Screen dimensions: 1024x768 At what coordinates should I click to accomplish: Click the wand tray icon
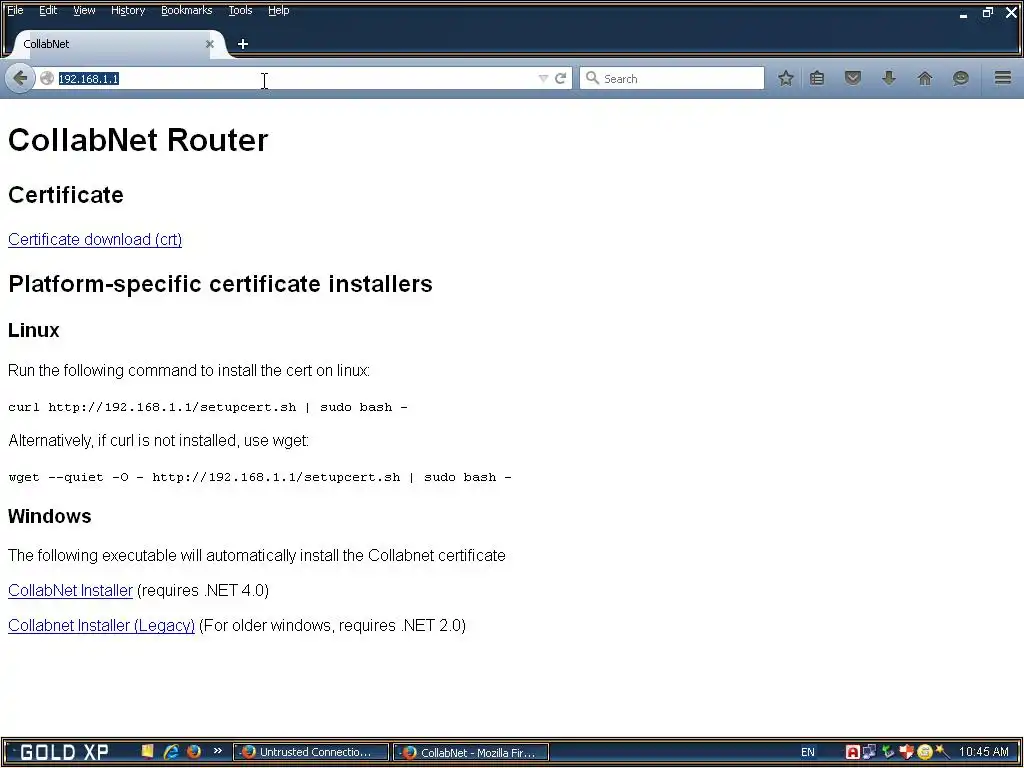coord(942,752)
